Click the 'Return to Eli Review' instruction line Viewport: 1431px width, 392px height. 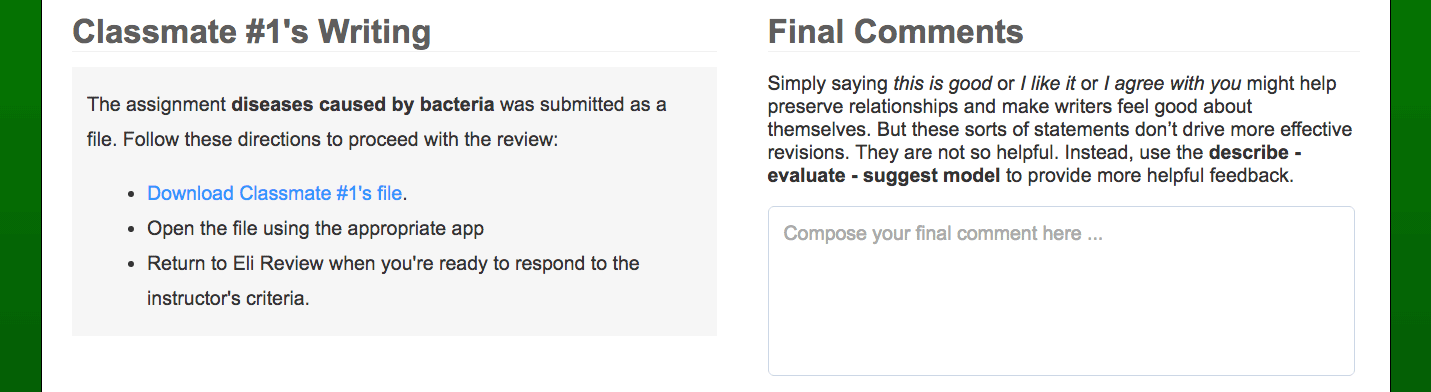(x=393, y=264)
